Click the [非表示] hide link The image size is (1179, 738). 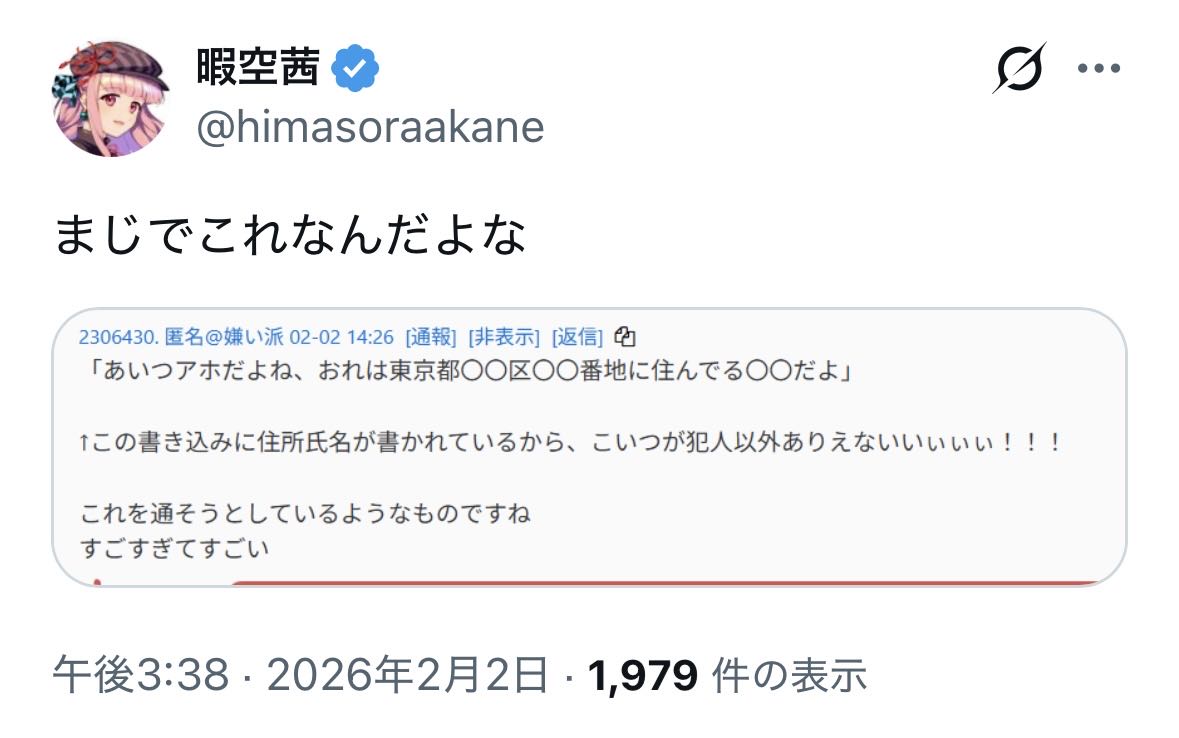[x=504, y=336]
